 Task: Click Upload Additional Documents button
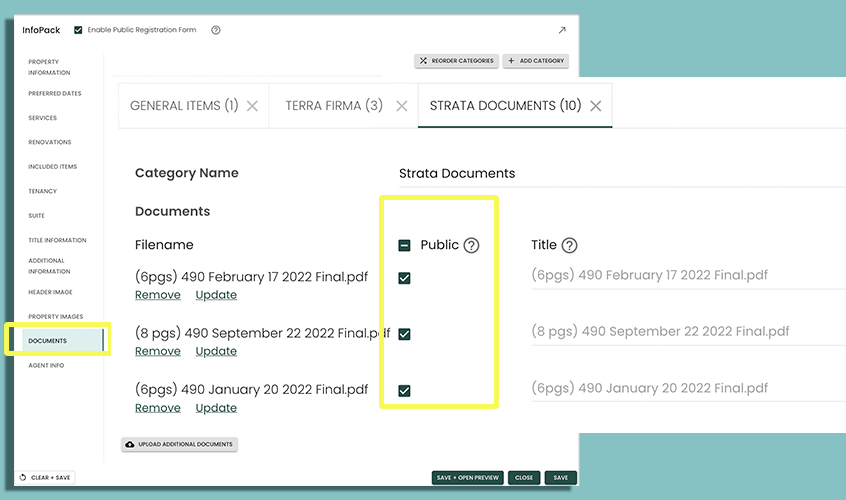[x=180, y=444]
